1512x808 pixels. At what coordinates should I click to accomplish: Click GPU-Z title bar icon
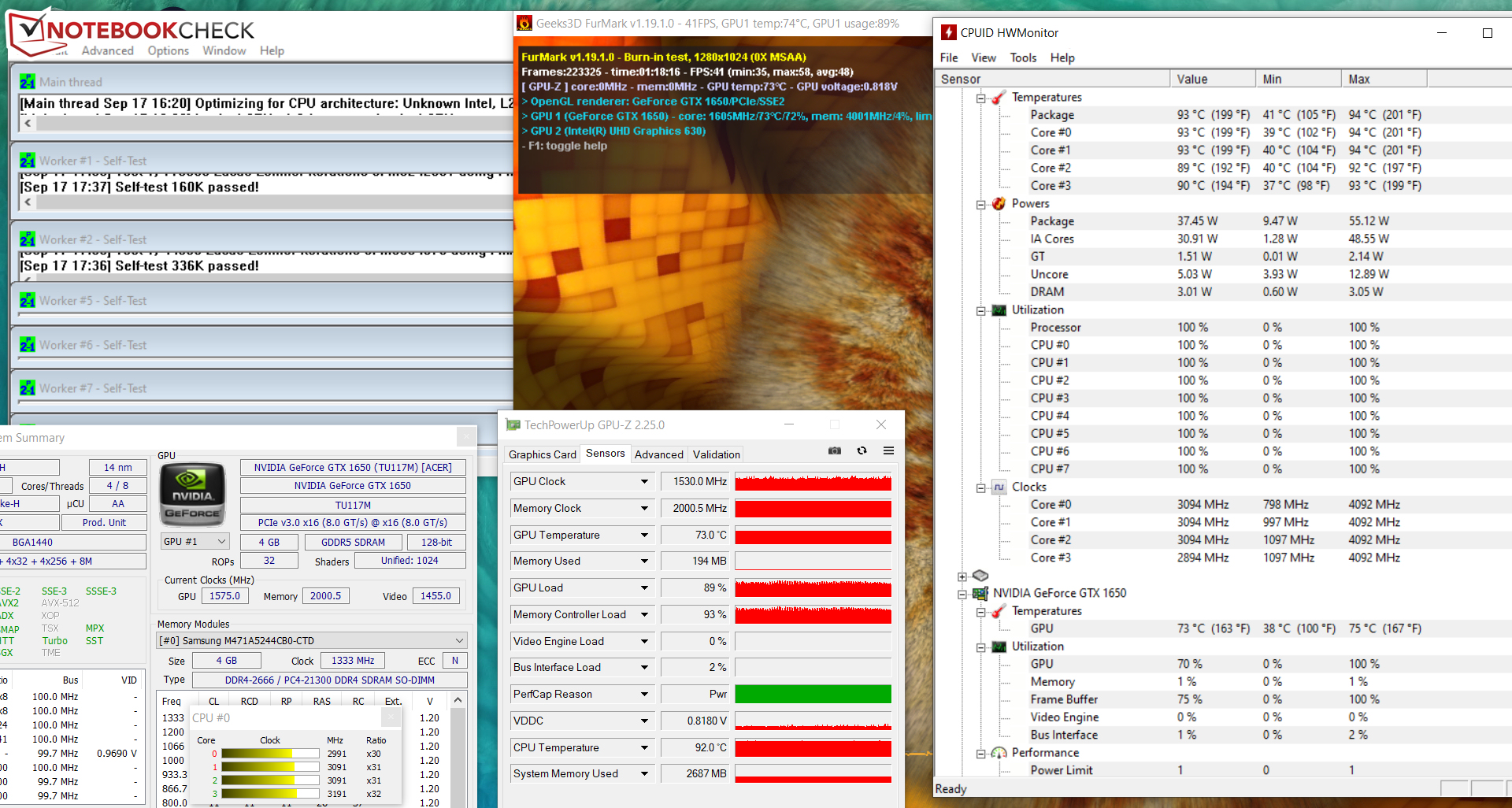pos(513,425)
